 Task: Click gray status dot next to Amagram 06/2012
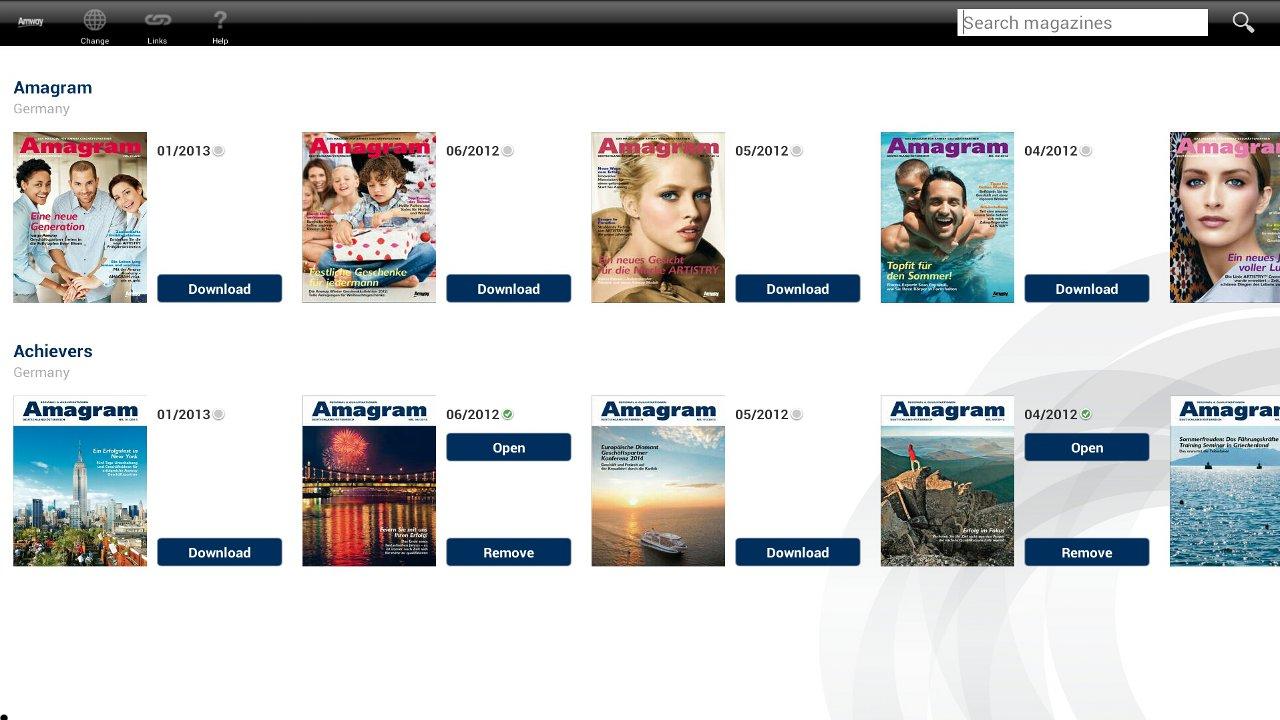[x=507, y=151]
